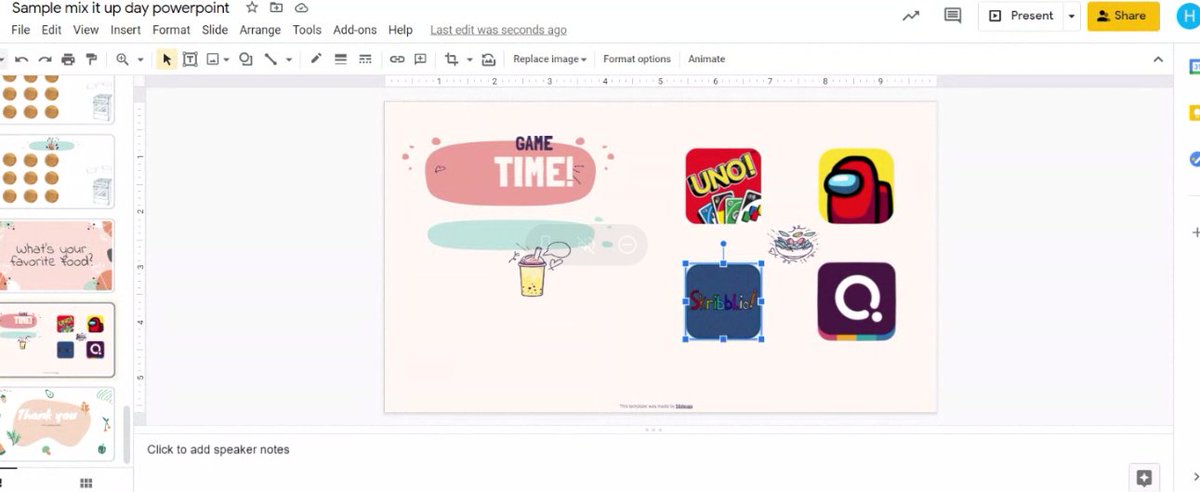Click the Move to folder icon
This screenshot has height=492, width=1200.
click(277, 8)
